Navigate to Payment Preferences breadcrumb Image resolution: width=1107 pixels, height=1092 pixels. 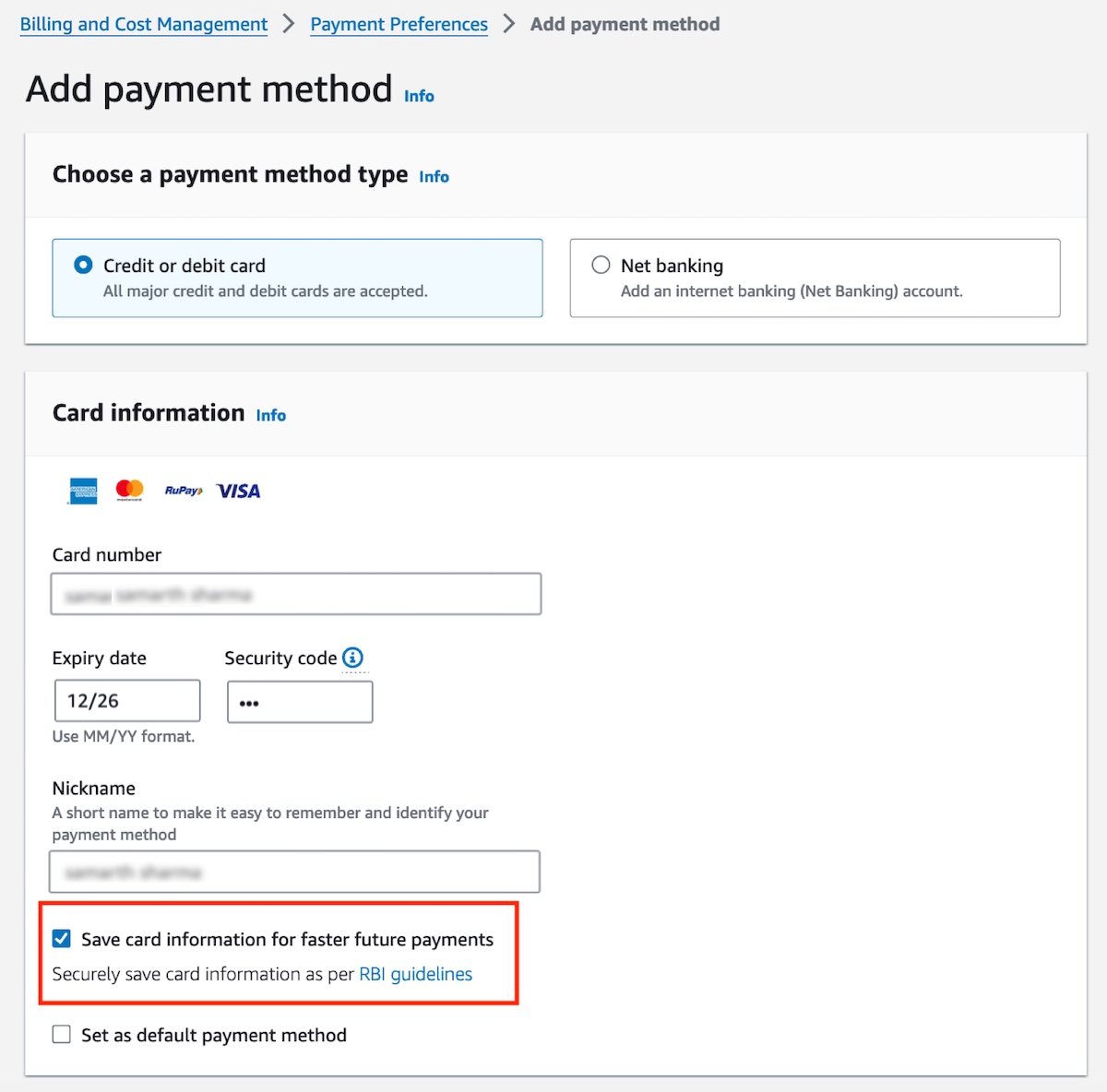[x=399, y=25]
